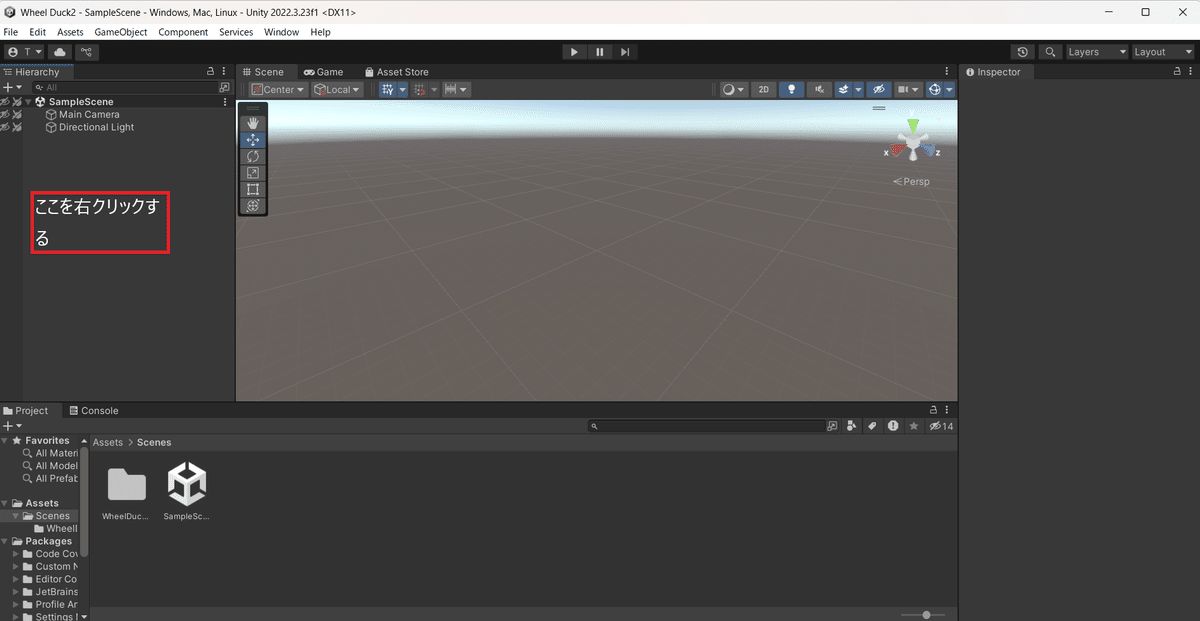Click the Play button
Screen dimensions: 1200x621
coord(574,52)
